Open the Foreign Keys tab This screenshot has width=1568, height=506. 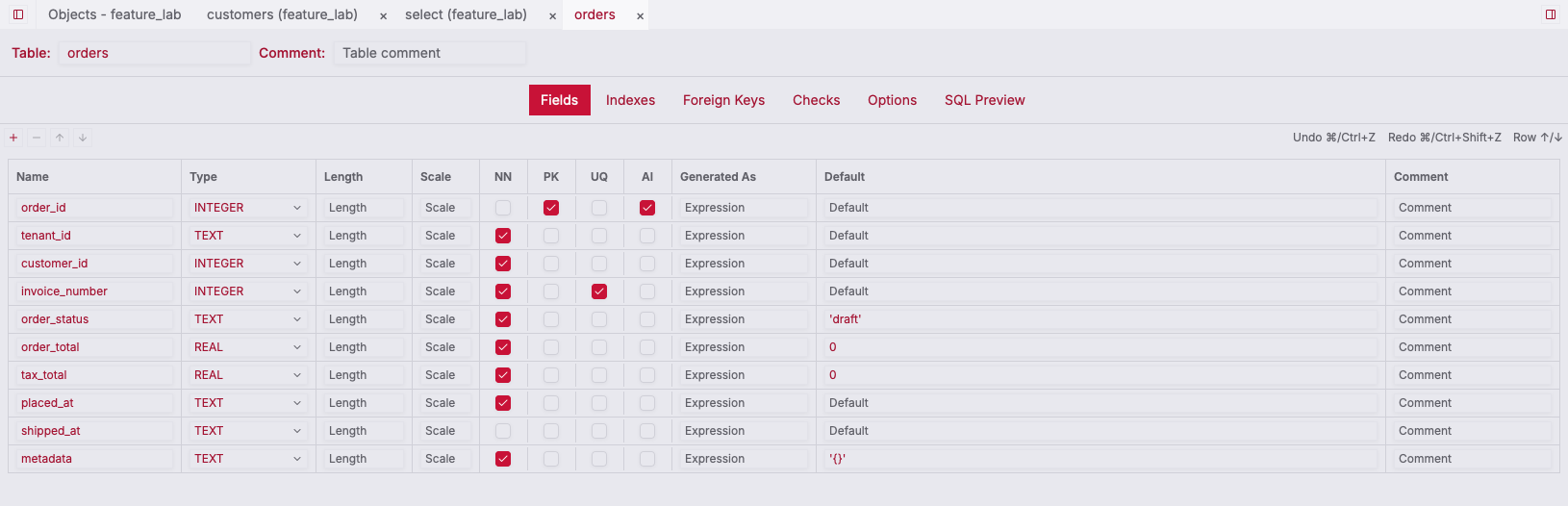pos(723,100)
